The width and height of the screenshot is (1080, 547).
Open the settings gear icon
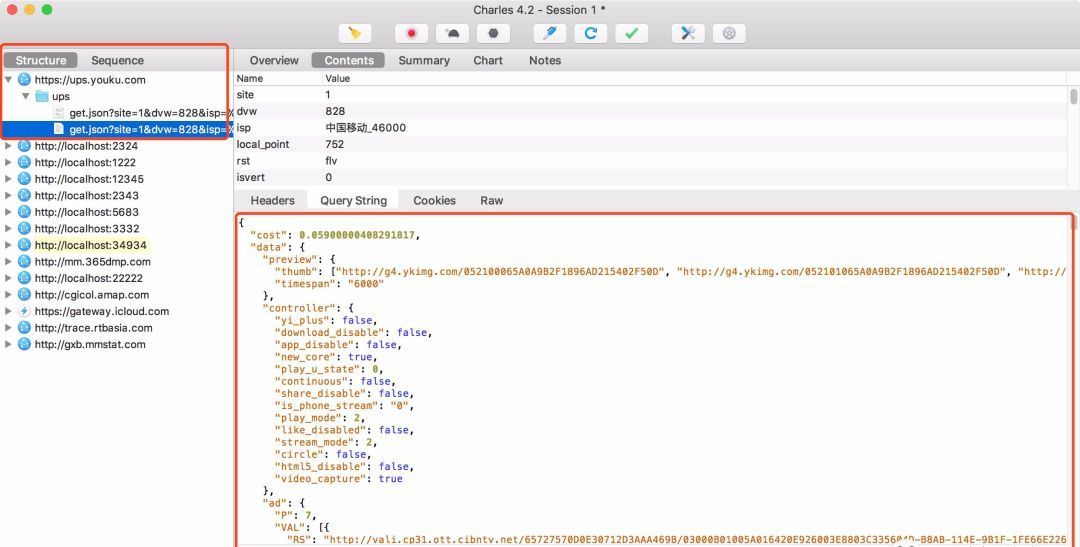pyautogui.click(x=729, y=33)
